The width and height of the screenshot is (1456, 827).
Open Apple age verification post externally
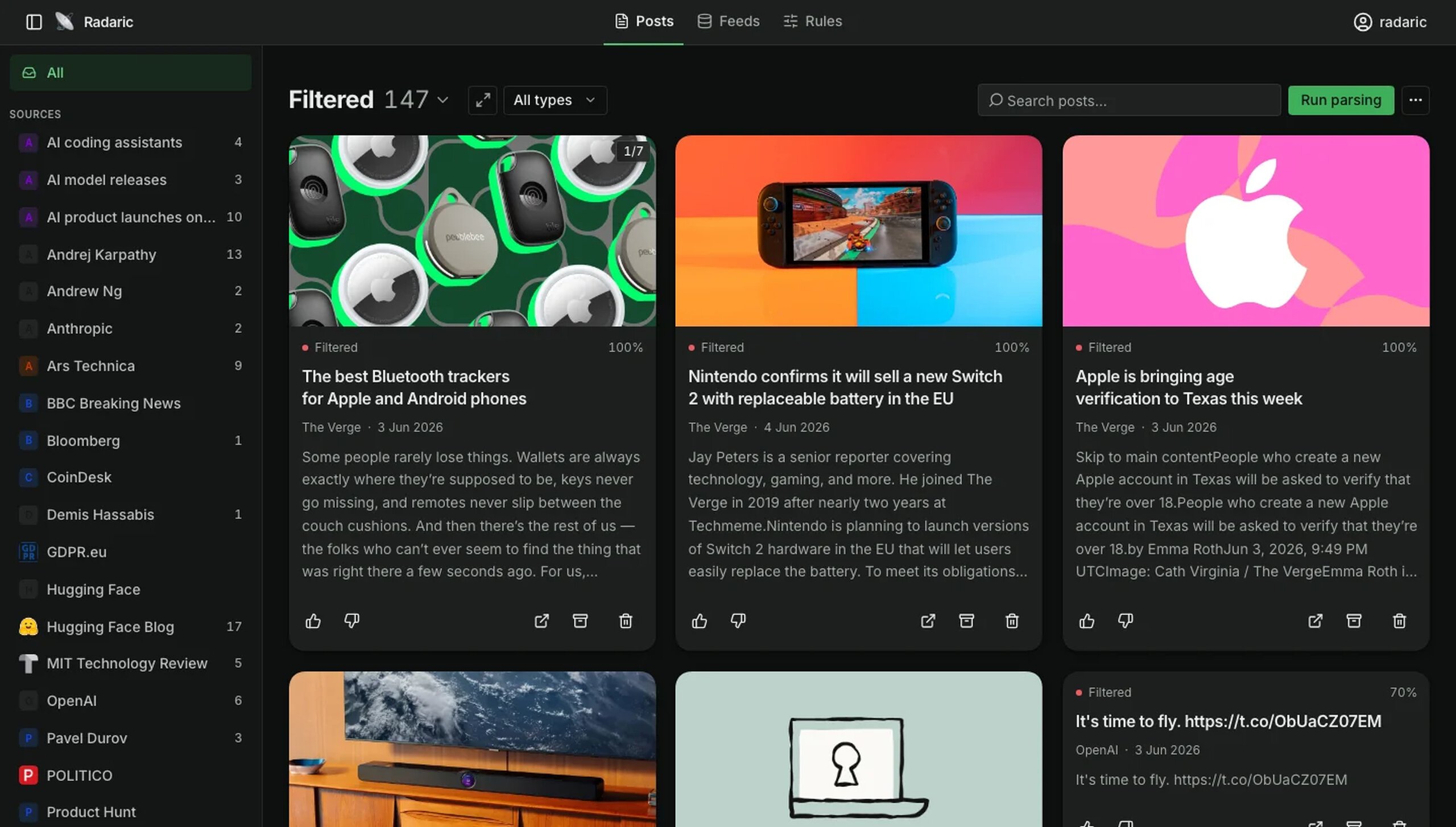click(1315, 621)
